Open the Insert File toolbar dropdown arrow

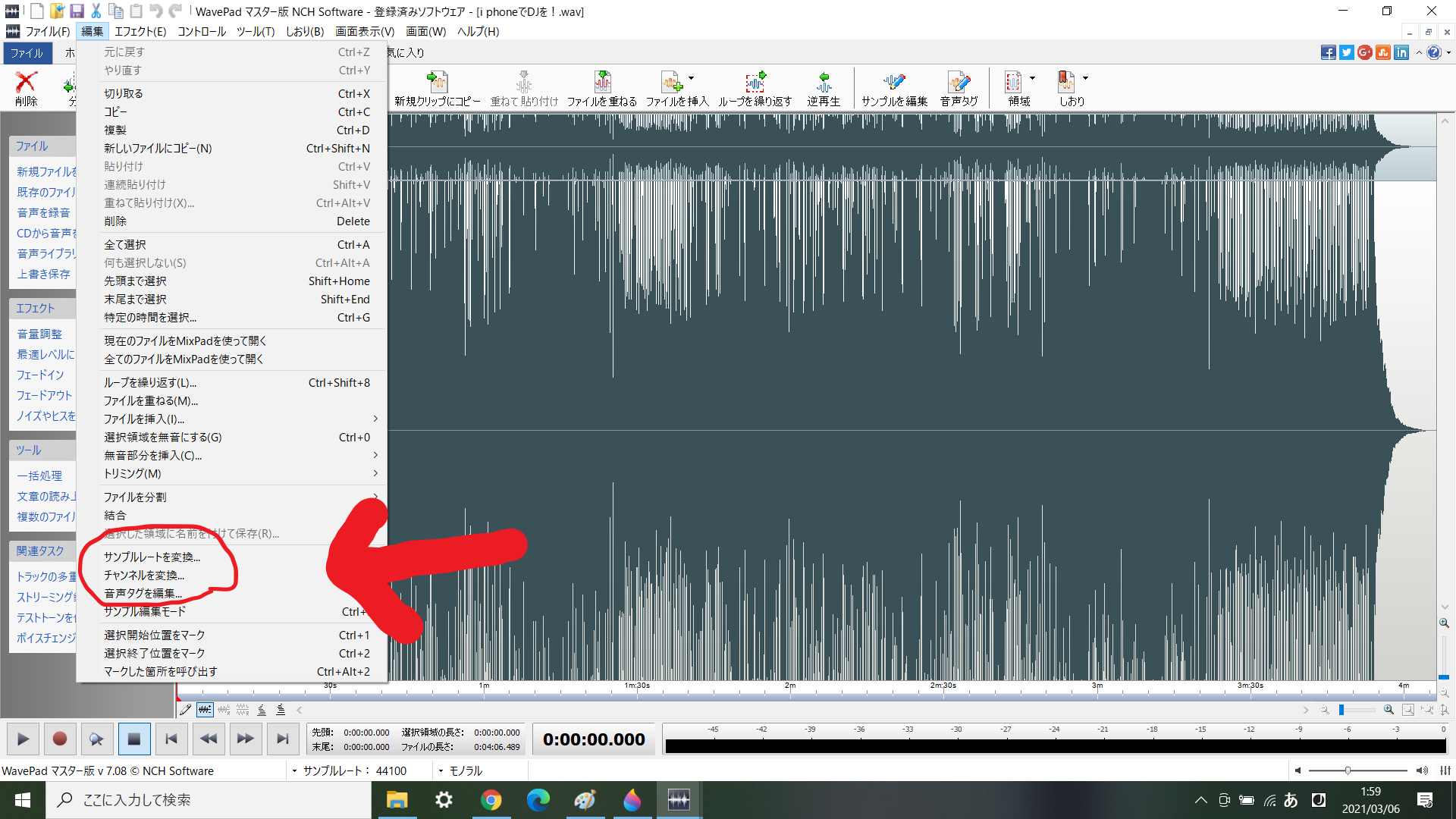point(691,78)
